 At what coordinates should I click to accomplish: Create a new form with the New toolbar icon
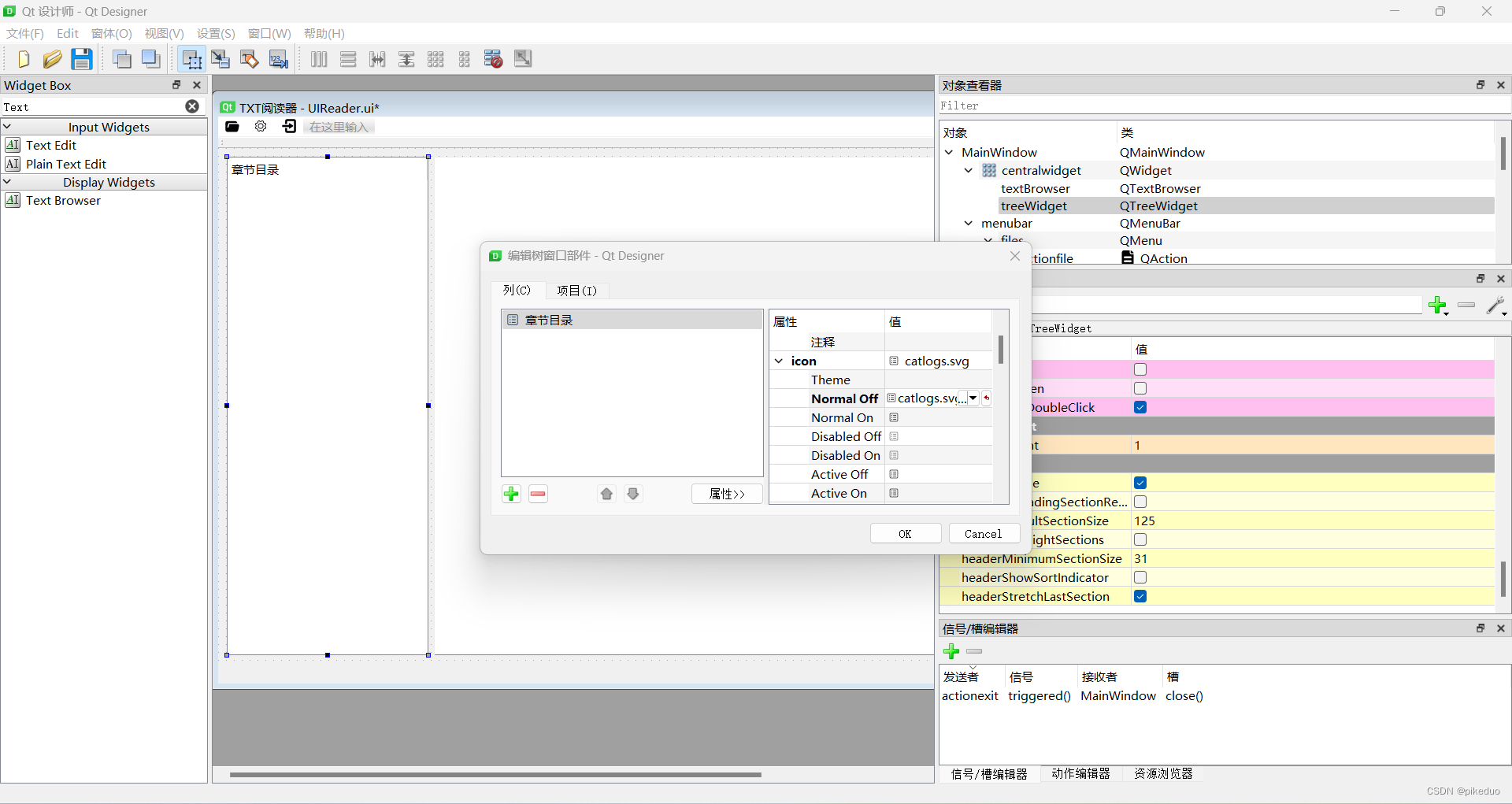point(23,59)
